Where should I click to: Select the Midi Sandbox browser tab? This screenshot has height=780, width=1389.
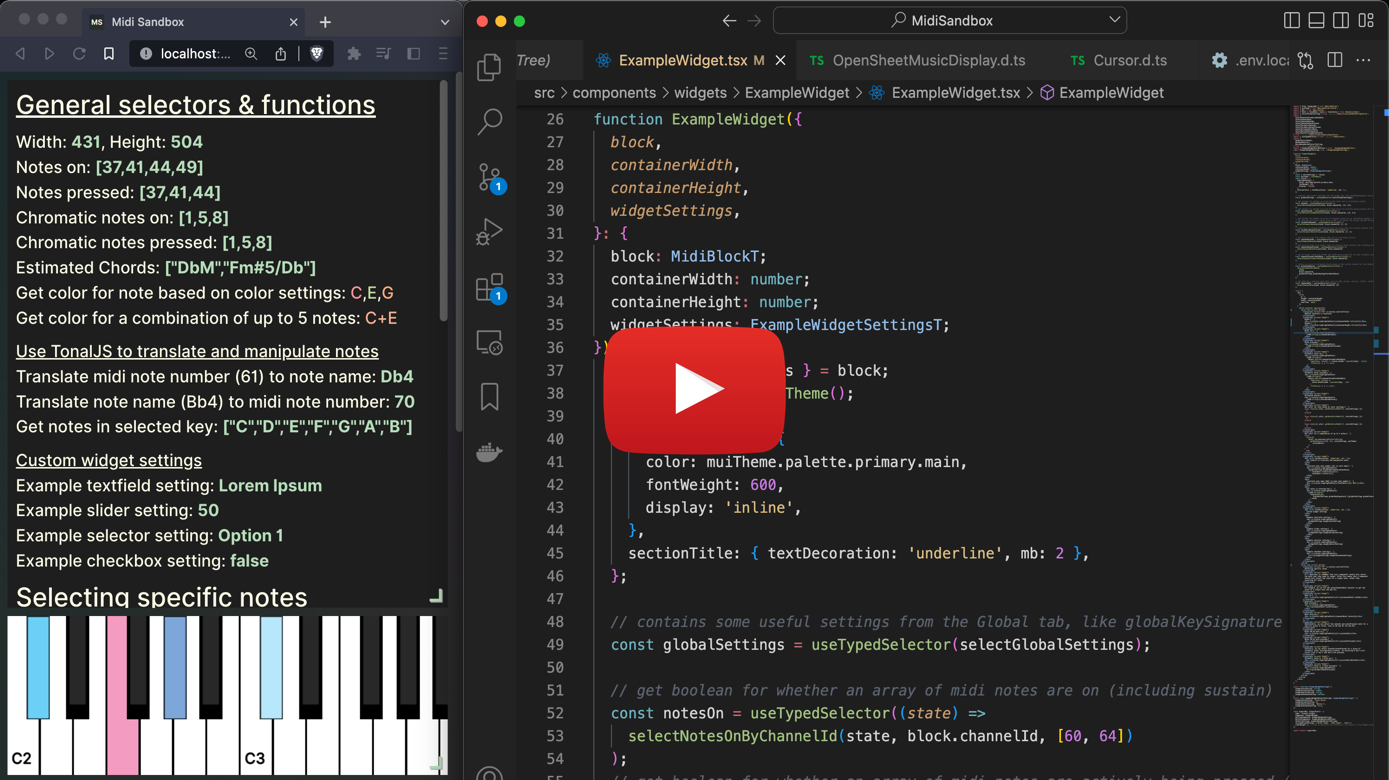(193, 21)
